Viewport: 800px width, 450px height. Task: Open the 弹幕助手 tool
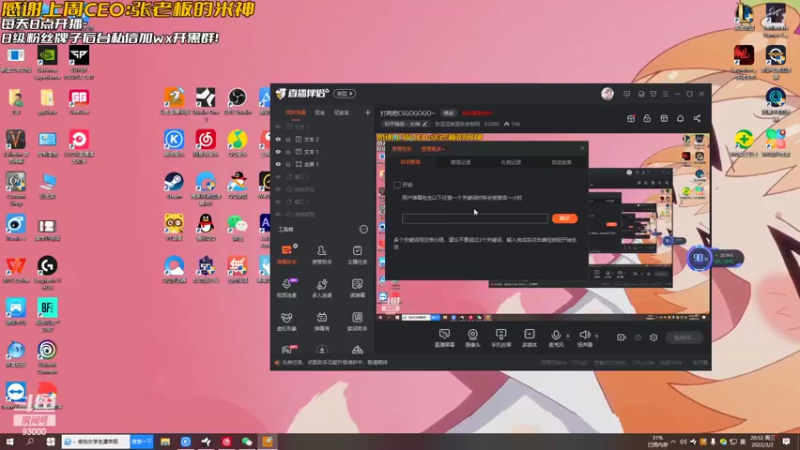(x=286, y=254)
